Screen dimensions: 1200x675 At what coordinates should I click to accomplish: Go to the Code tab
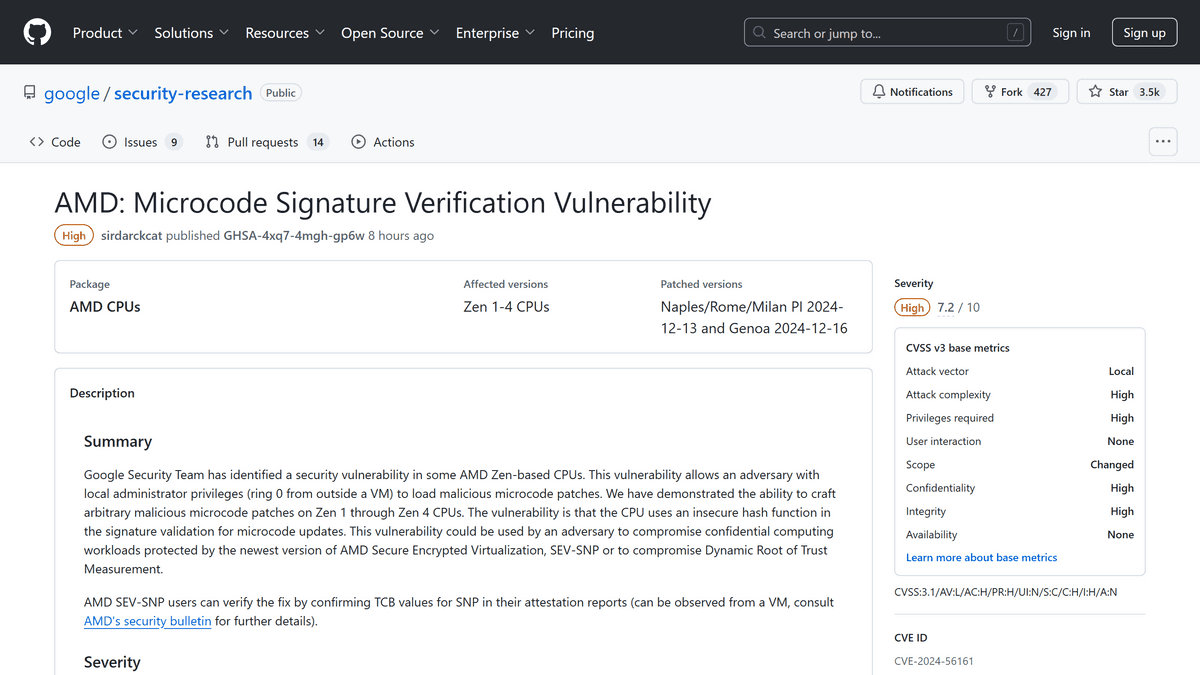(x=55, y=142)
